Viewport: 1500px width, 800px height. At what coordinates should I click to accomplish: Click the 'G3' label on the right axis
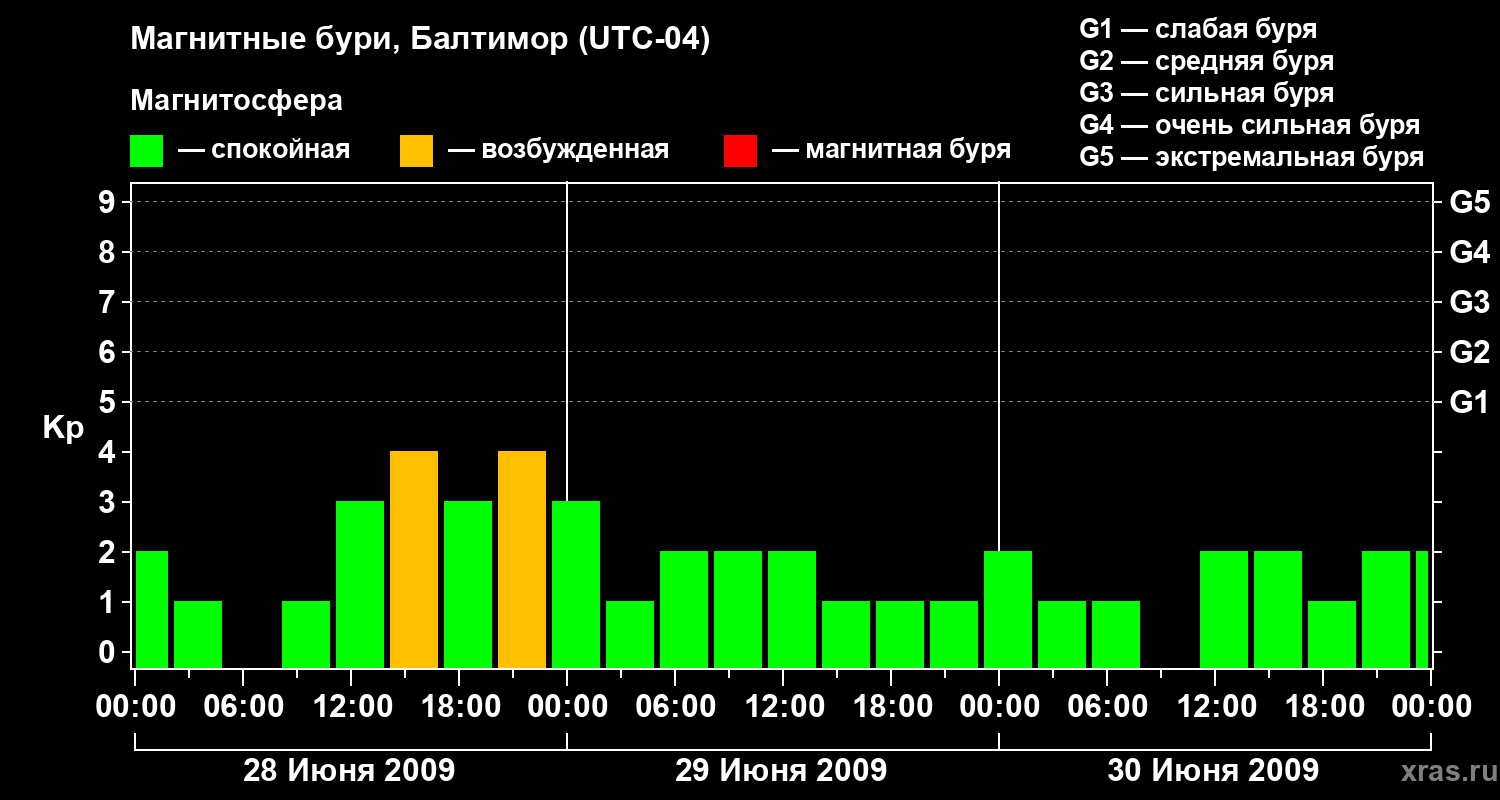pos(1469,303)
